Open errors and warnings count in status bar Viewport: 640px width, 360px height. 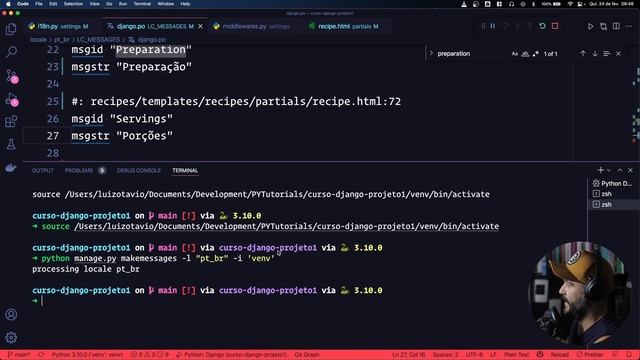tap(149, 355)
